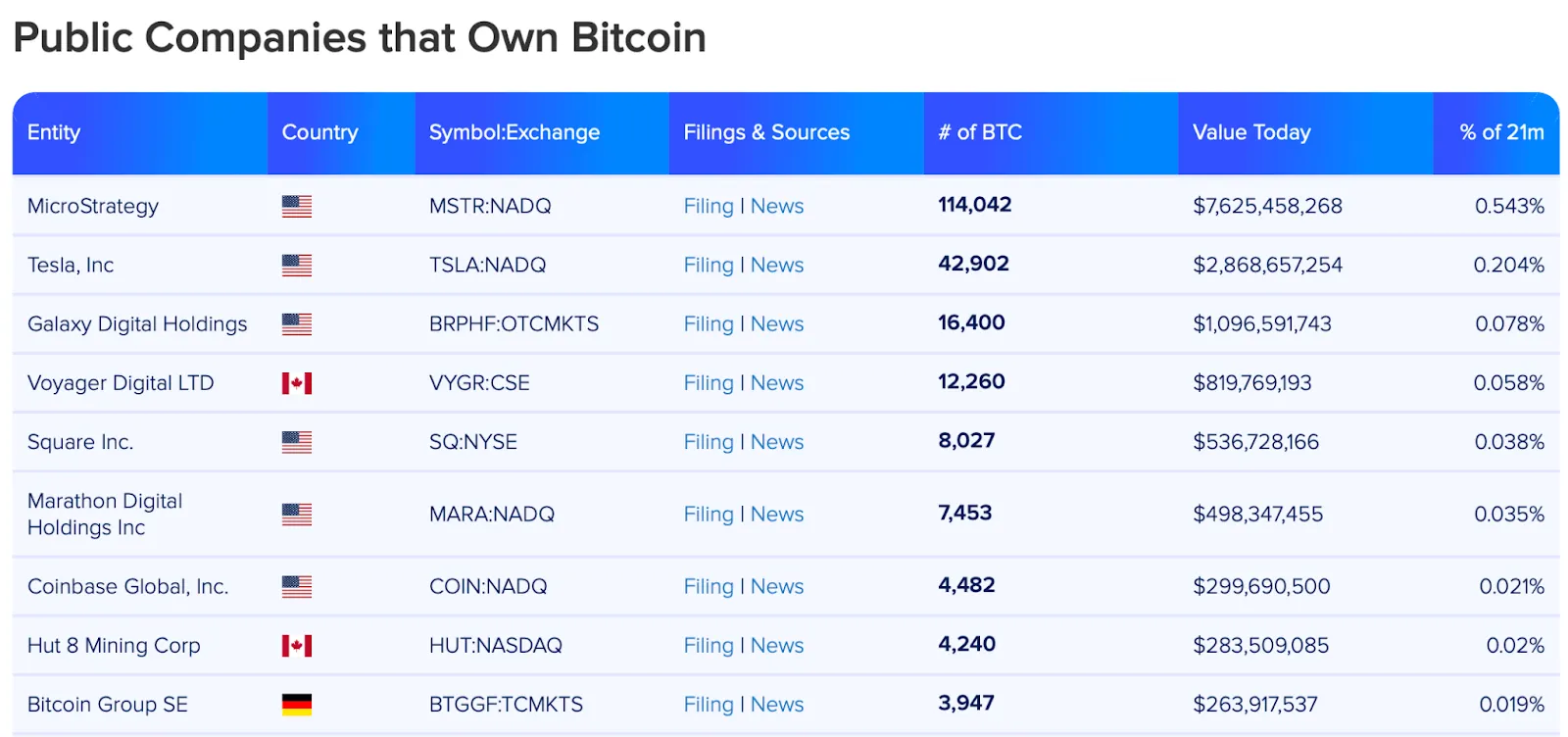Viewport: 1568px width, 737px height.
Task: Open the Filing link for MicroStrategy
Action: point(709,206)
